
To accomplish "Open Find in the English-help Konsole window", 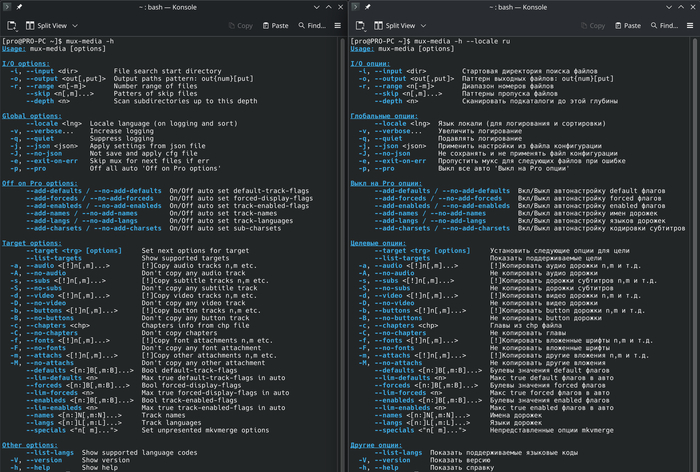I will click(x=312, y=26).
